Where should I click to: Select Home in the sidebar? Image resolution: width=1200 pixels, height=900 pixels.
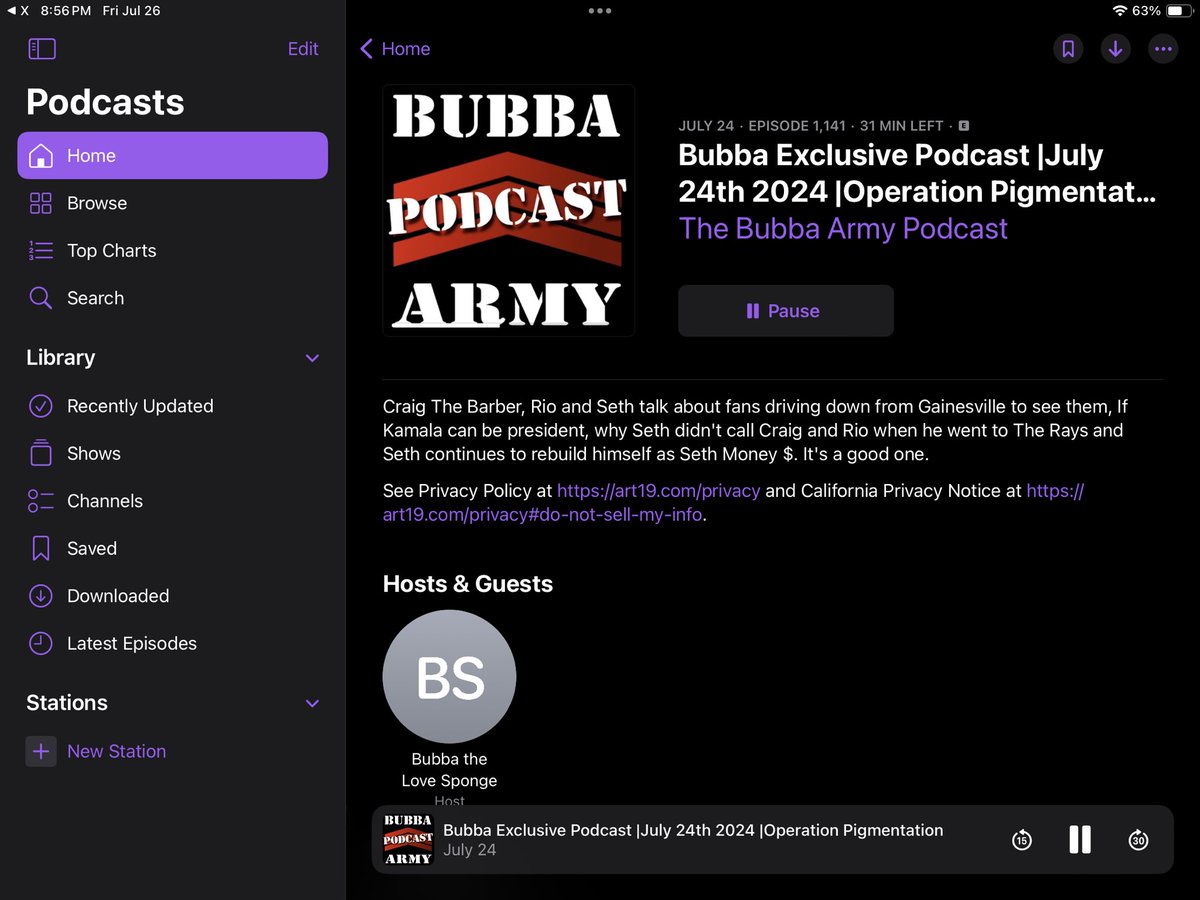click(172, 156)
